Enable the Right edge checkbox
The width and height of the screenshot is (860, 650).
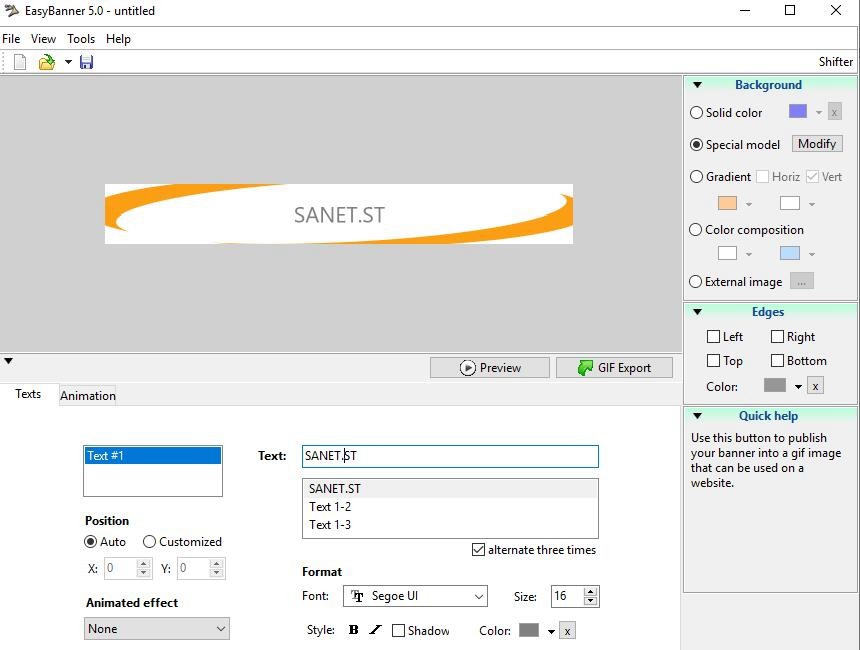[x=777, y=336]
